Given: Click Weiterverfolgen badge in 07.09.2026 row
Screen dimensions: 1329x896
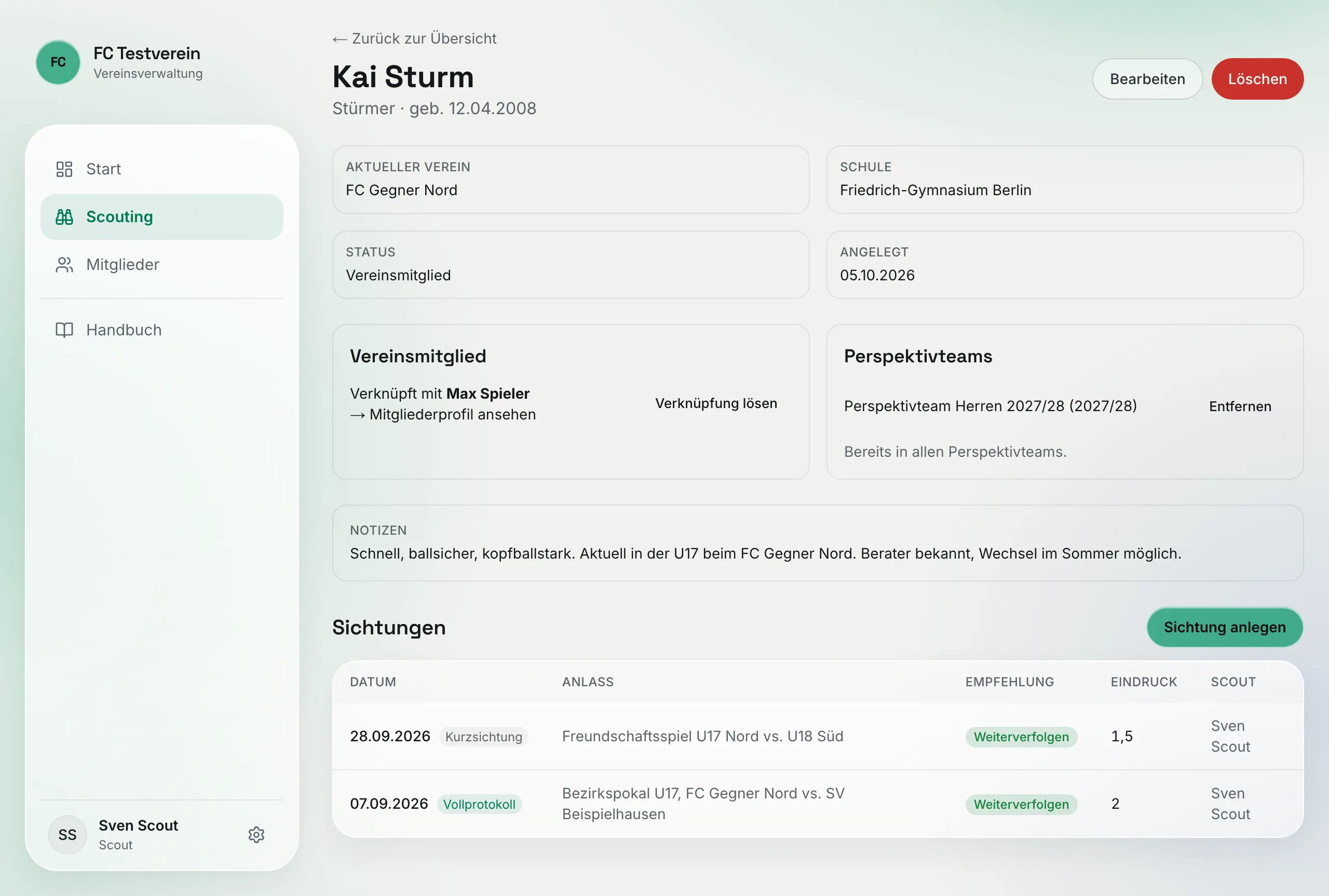Looking at the screenshot, I should [1021, 805].
